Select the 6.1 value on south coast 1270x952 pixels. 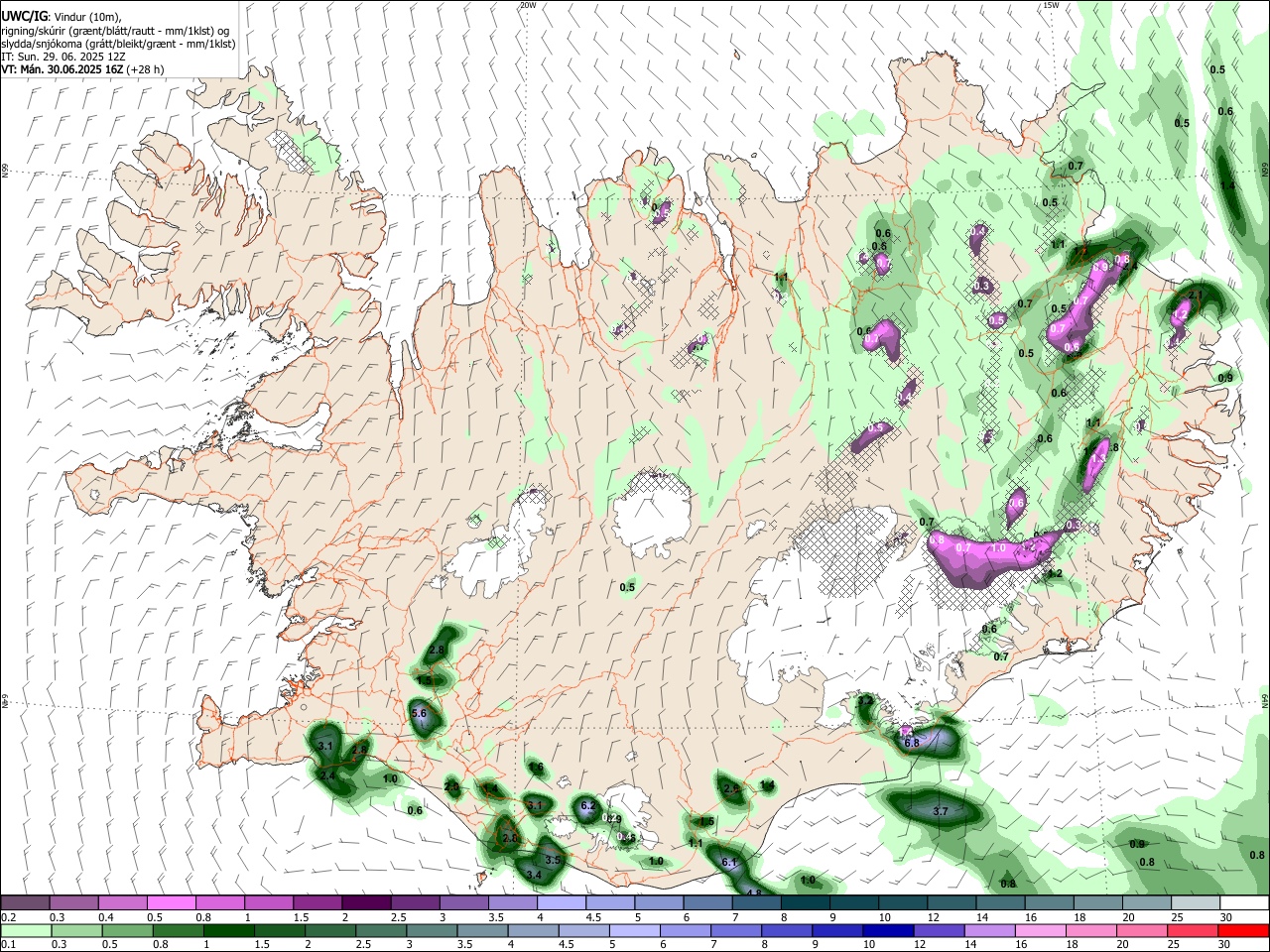pyautogui.click(x=729, y=863)
